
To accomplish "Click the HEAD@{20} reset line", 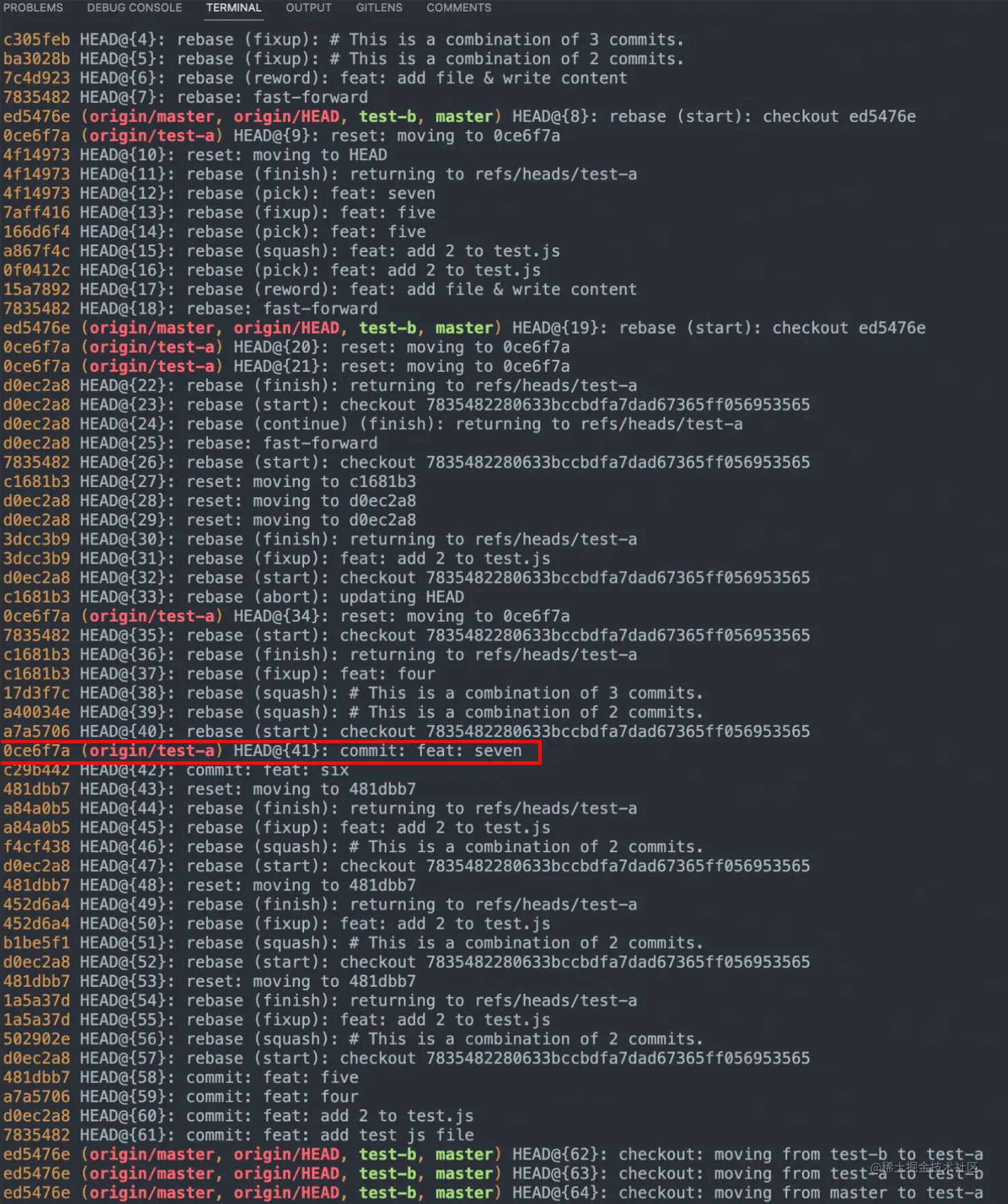I will coord(286,347).
